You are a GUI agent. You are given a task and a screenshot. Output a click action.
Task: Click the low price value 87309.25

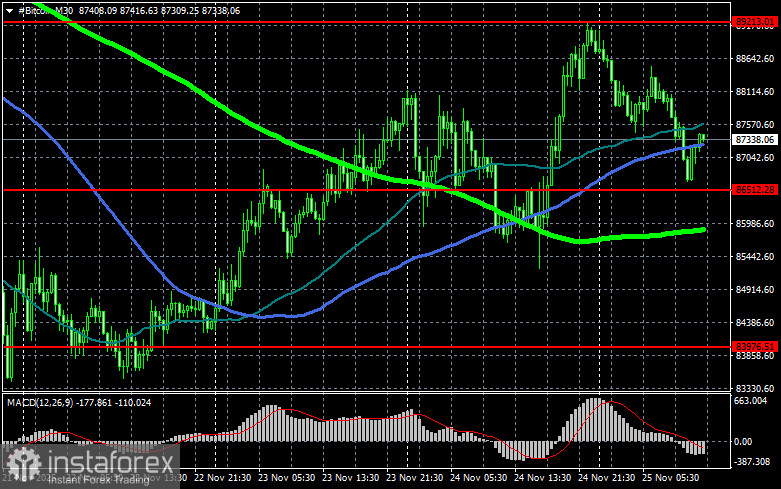[180, 10]
